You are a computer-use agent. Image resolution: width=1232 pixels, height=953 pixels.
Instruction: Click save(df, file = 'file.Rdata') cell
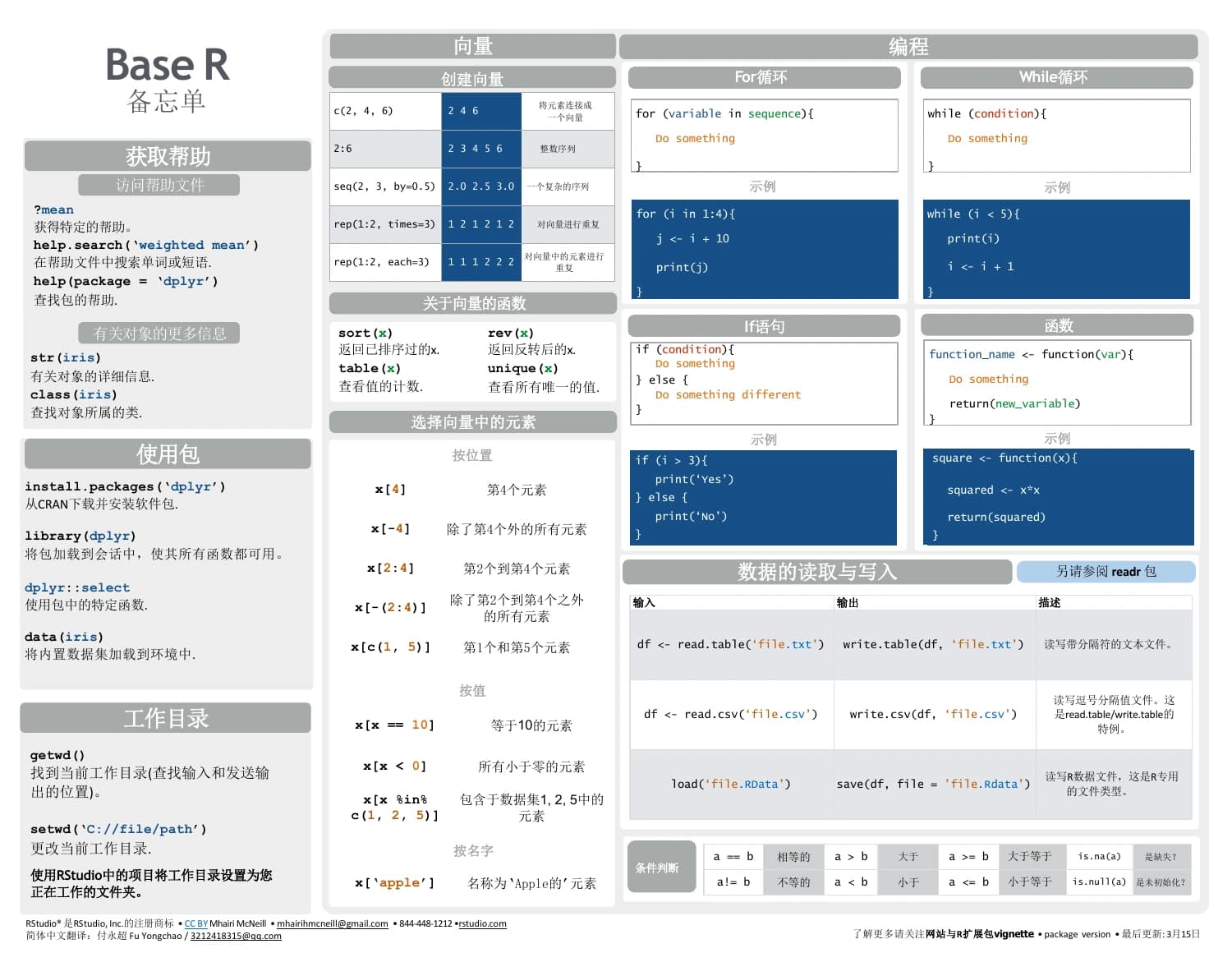tap(934, 784)
